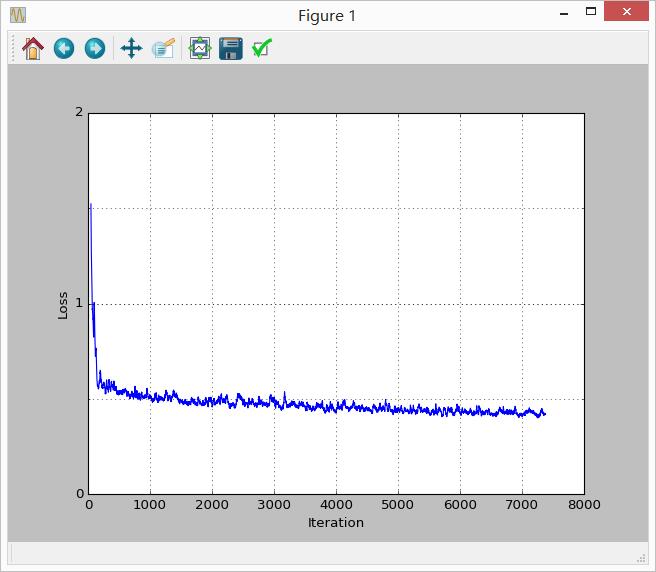Click the 'Iteration' x-axis label
The width and height of the screenshot is (656, 572).
click(336, 522)
